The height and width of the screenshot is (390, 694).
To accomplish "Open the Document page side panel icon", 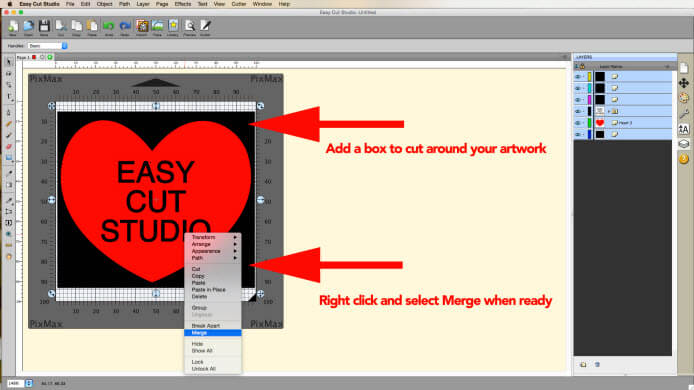I will [684, 68].
